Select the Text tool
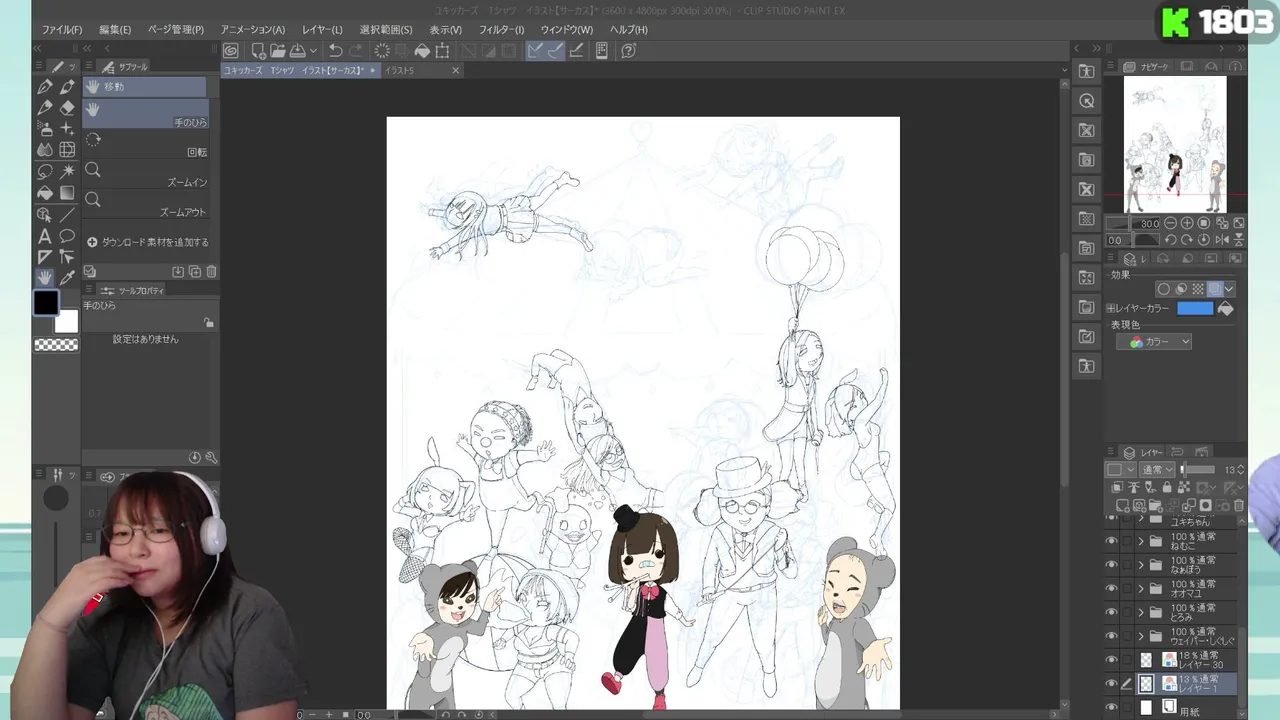 pos(45,236)
